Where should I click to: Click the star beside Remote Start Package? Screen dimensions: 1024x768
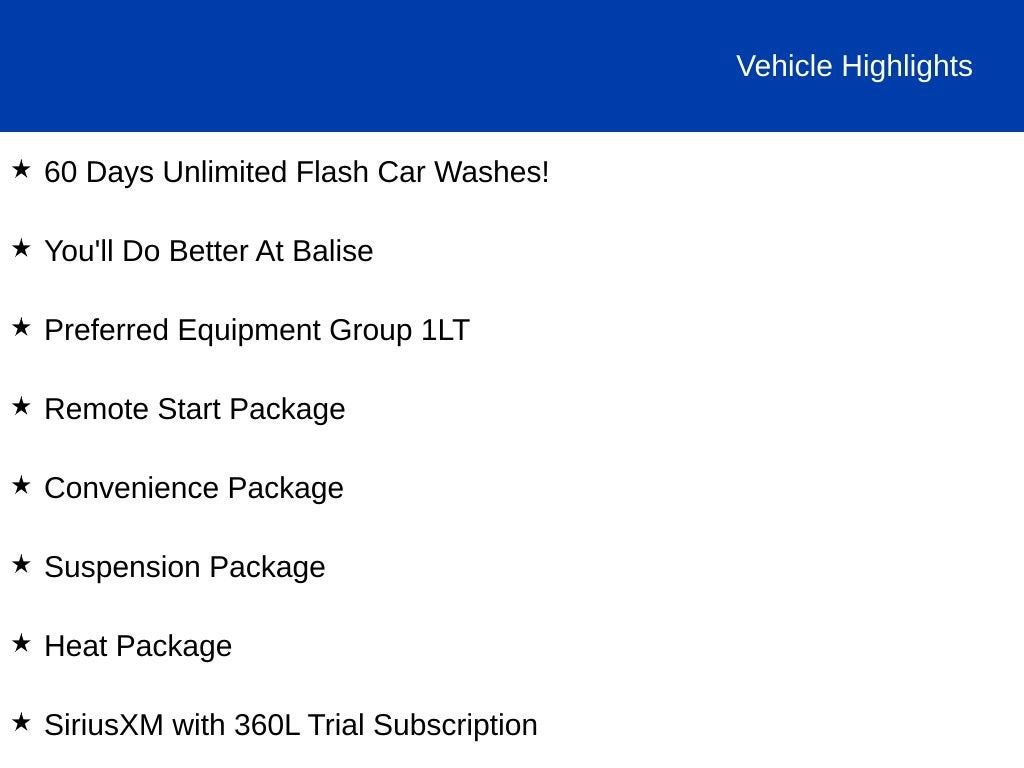(x=21, y=407)
